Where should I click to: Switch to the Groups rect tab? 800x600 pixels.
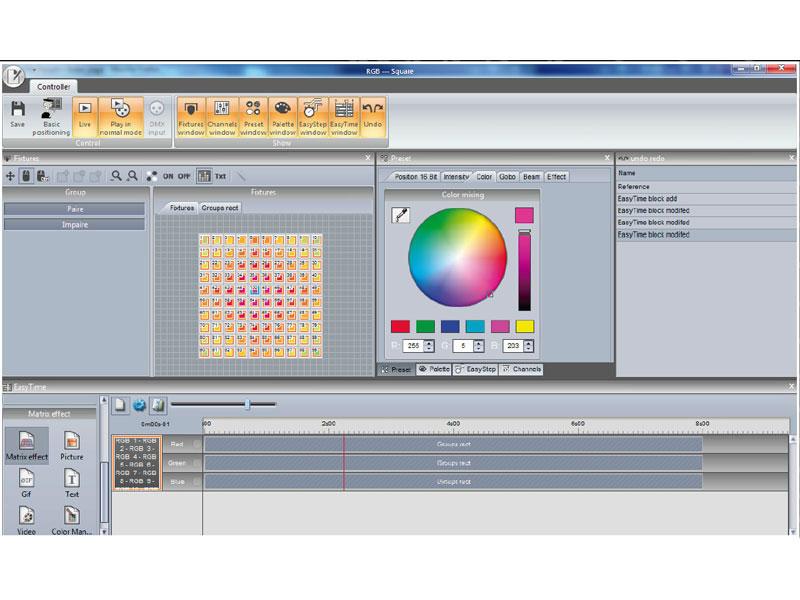point(219,208)
